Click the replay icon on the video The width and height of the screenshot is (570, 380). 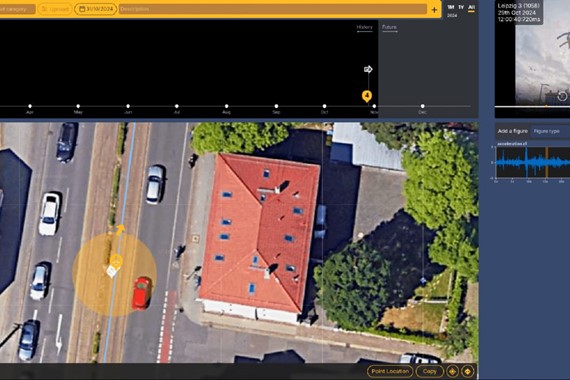[x=562, y=96]
